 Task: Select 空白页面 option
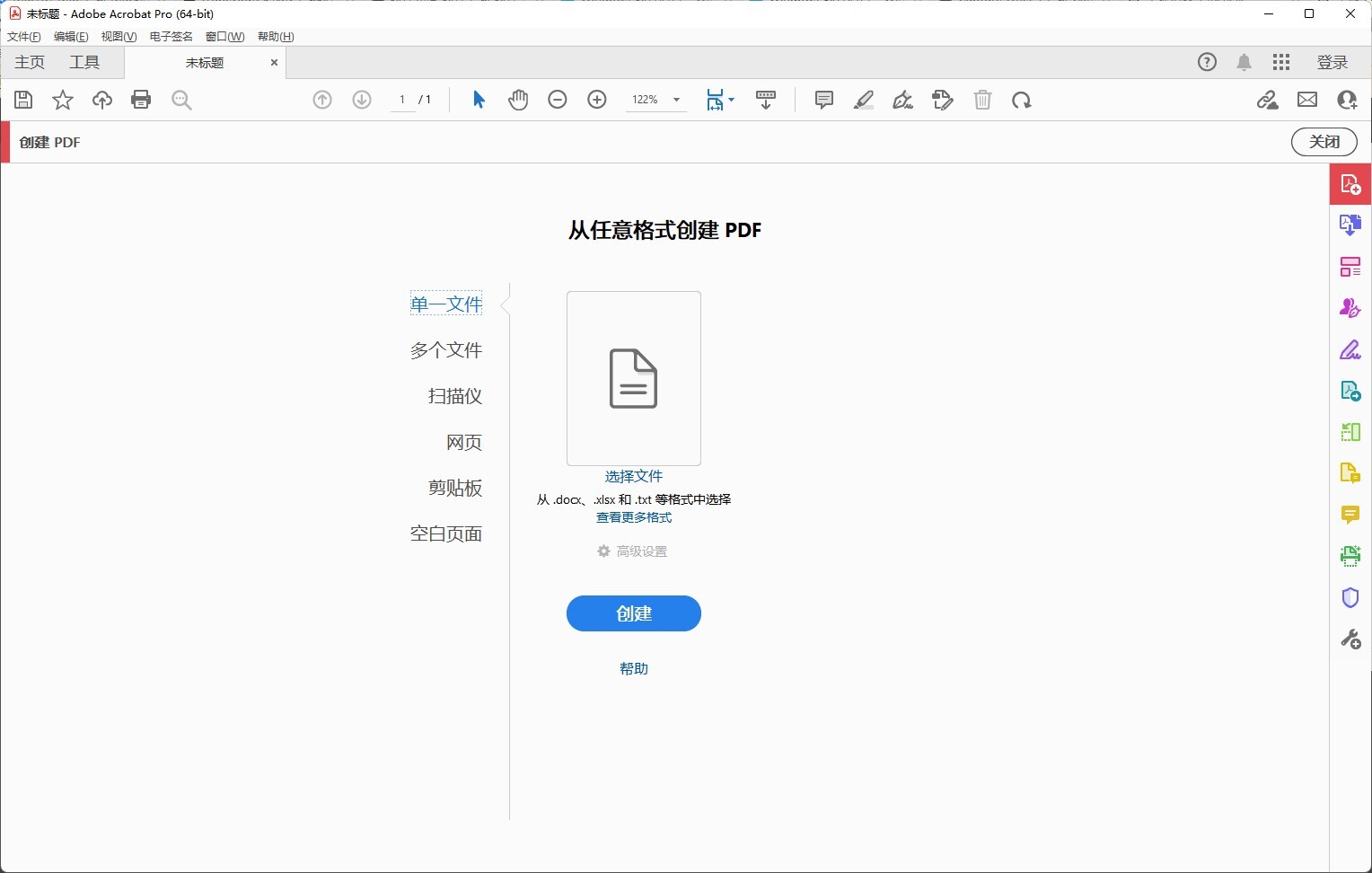coord(446,533)
